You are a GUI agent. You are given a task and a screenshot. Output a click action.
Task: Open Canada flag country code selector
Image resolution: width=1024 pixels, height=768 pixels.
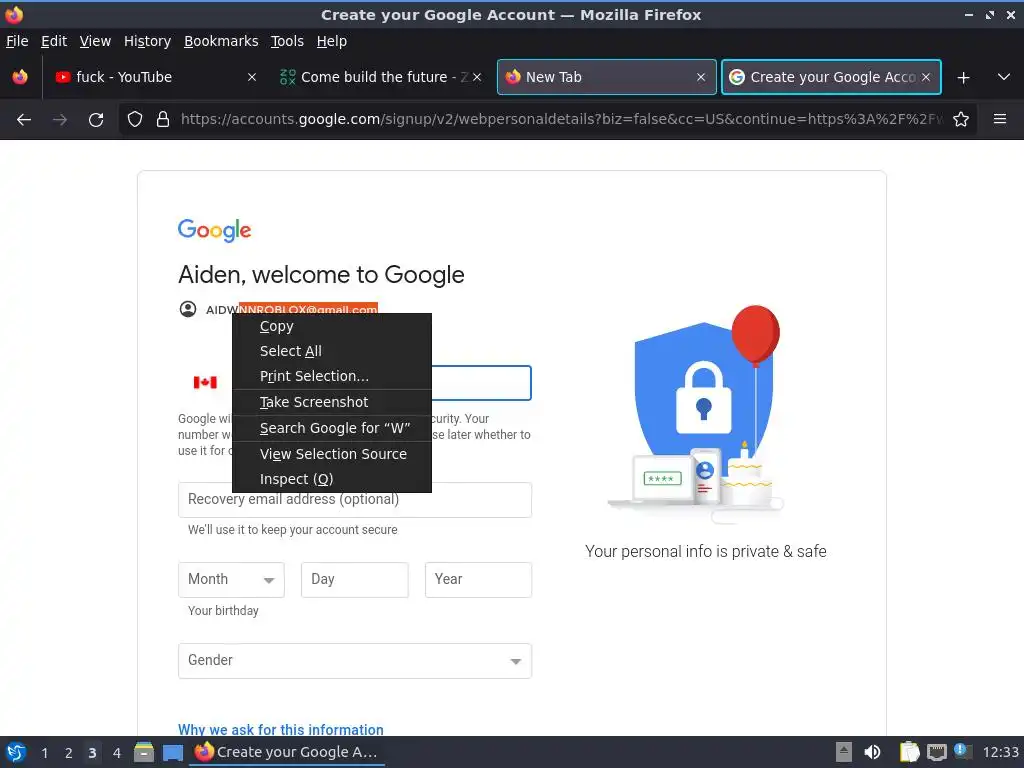[205, 383]
